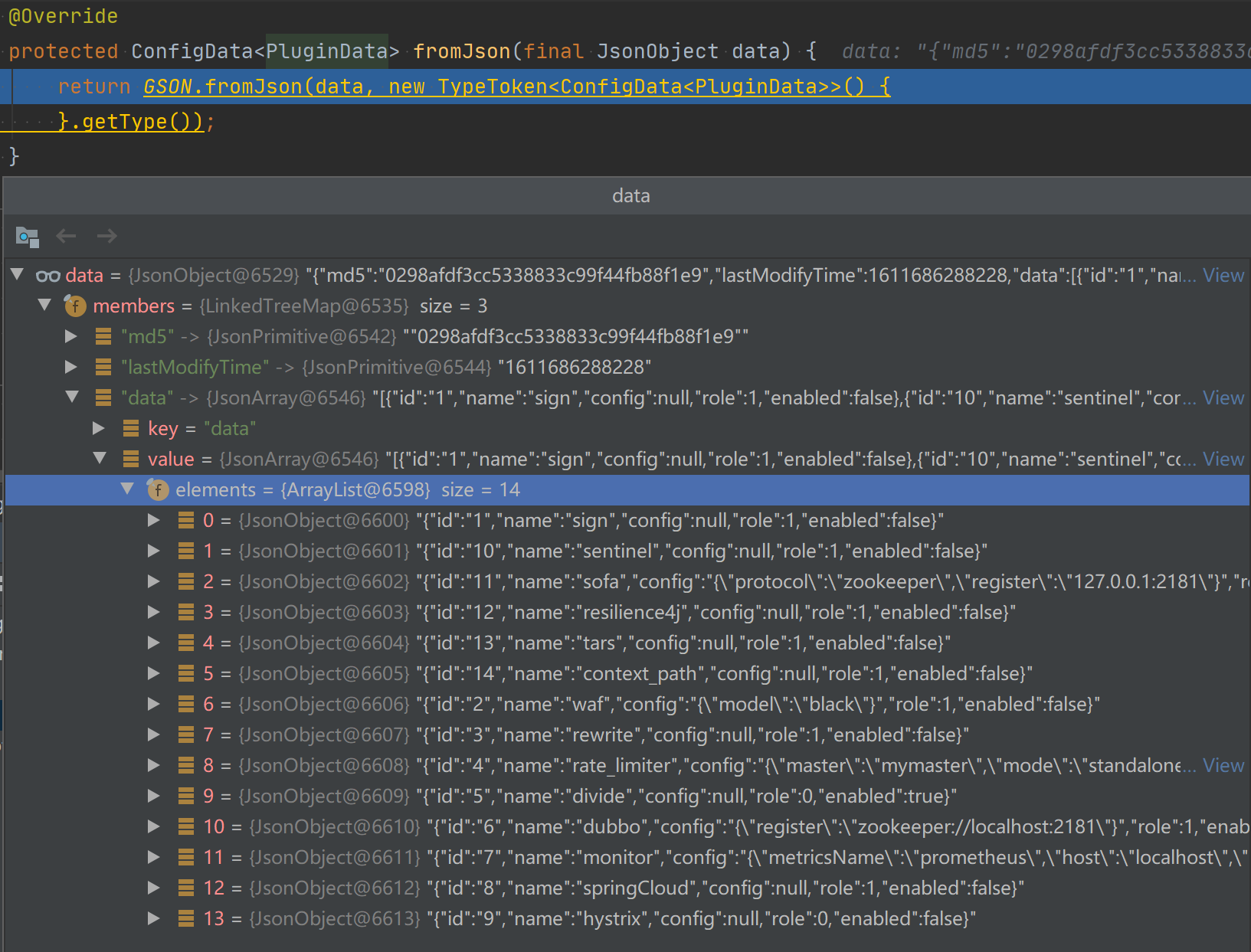The height and width of the screenshot is (952, 1251).
Task: Expand element 5 context_path JsonObject
Action: click(154, 673)
